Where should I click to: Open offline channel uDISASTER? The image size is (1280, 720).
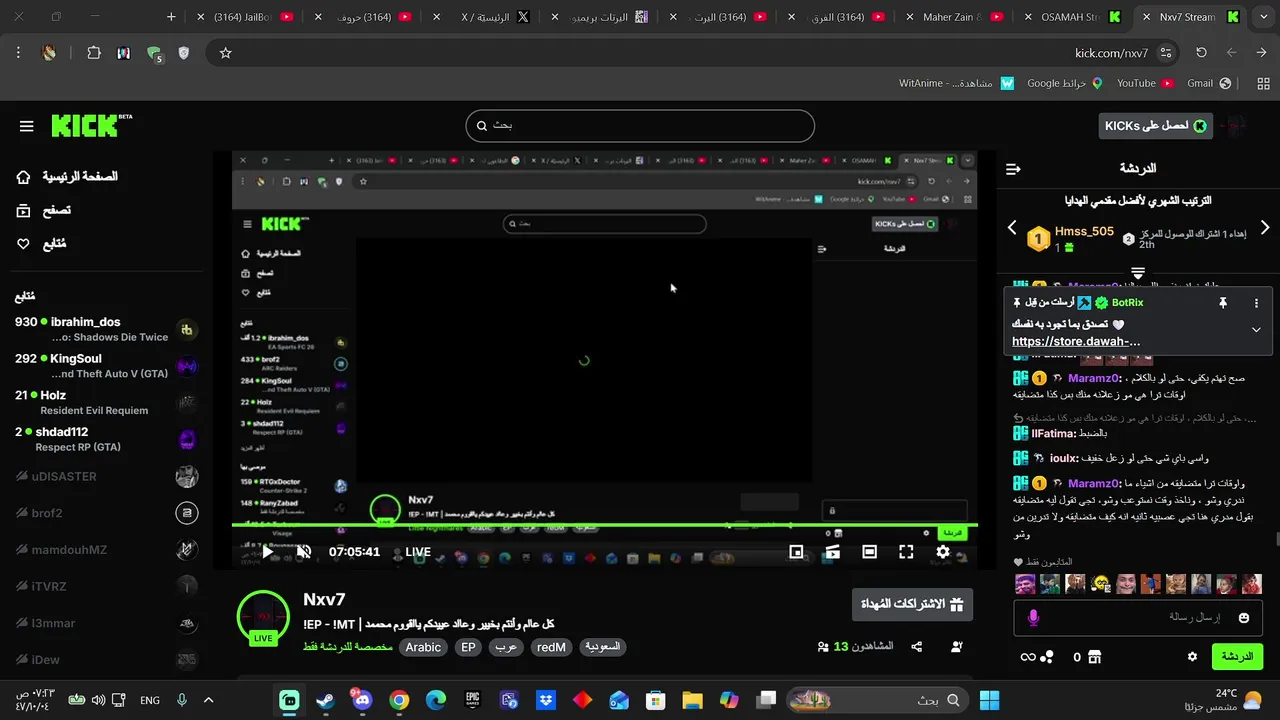106,477
